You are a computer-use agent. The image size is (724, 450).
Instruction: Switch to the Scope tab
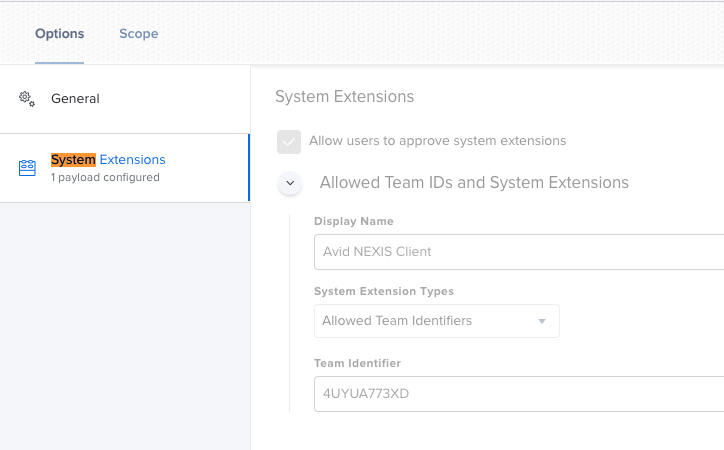(139, 34)
